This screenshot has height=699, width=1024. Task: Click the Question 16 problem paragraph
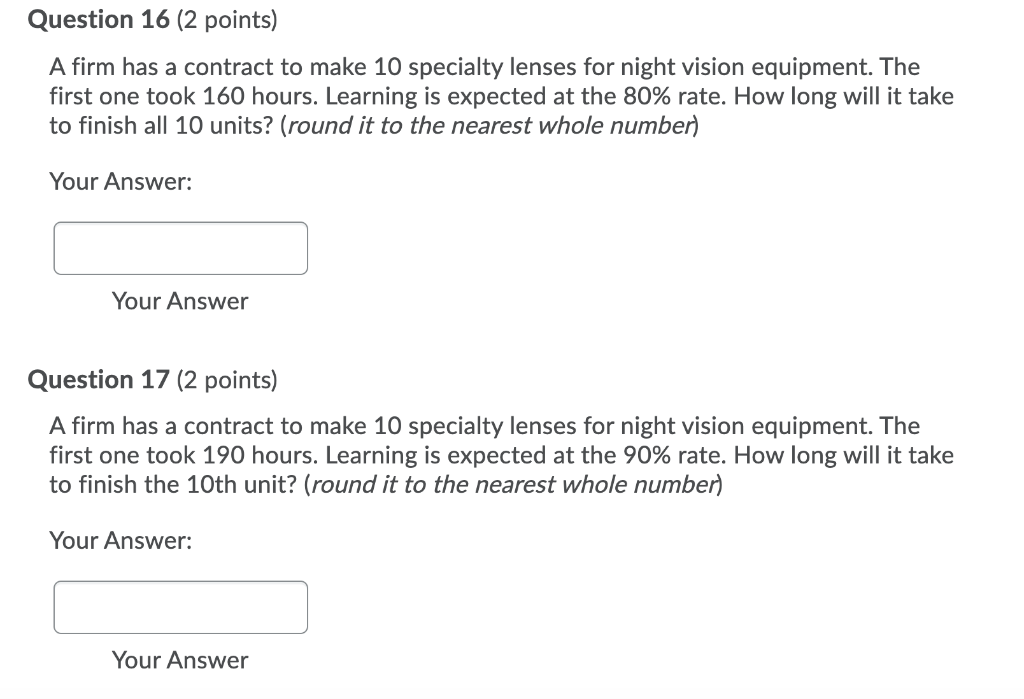pos(500,96)
